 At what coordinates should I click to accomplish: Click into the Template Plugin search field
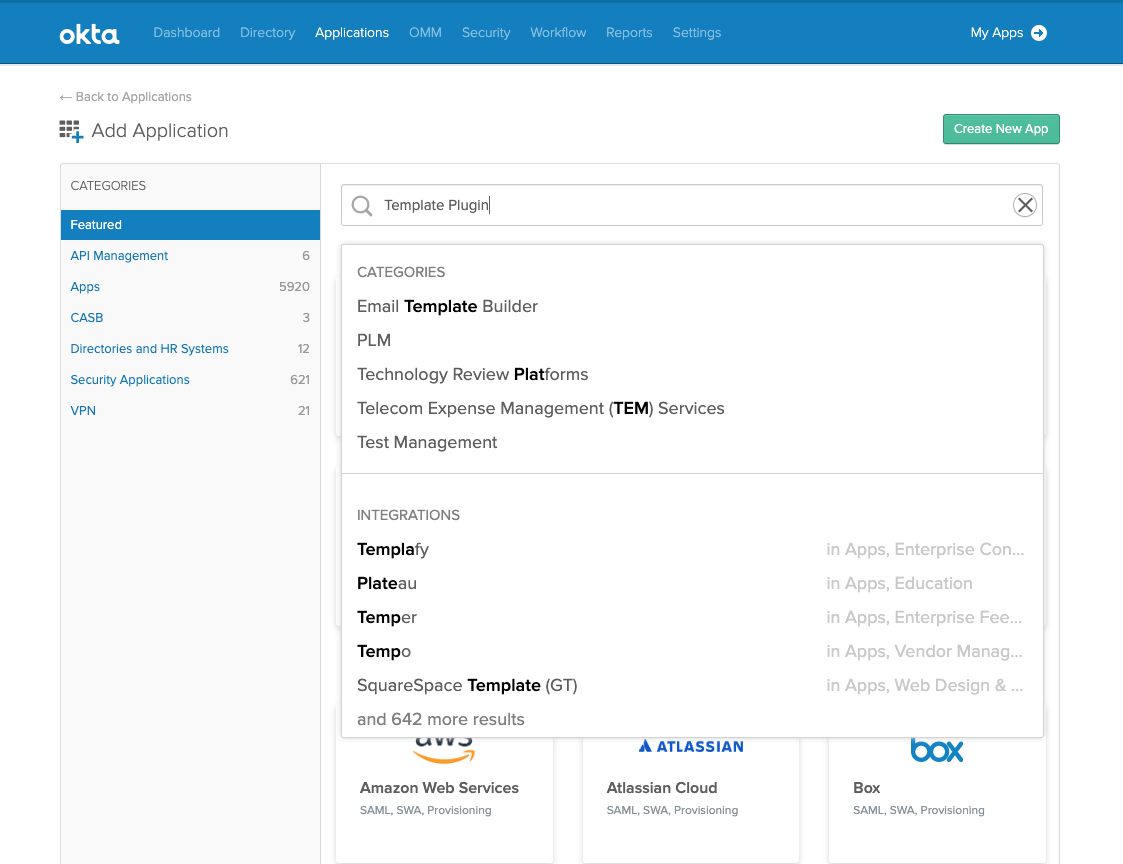pos(691,205)
